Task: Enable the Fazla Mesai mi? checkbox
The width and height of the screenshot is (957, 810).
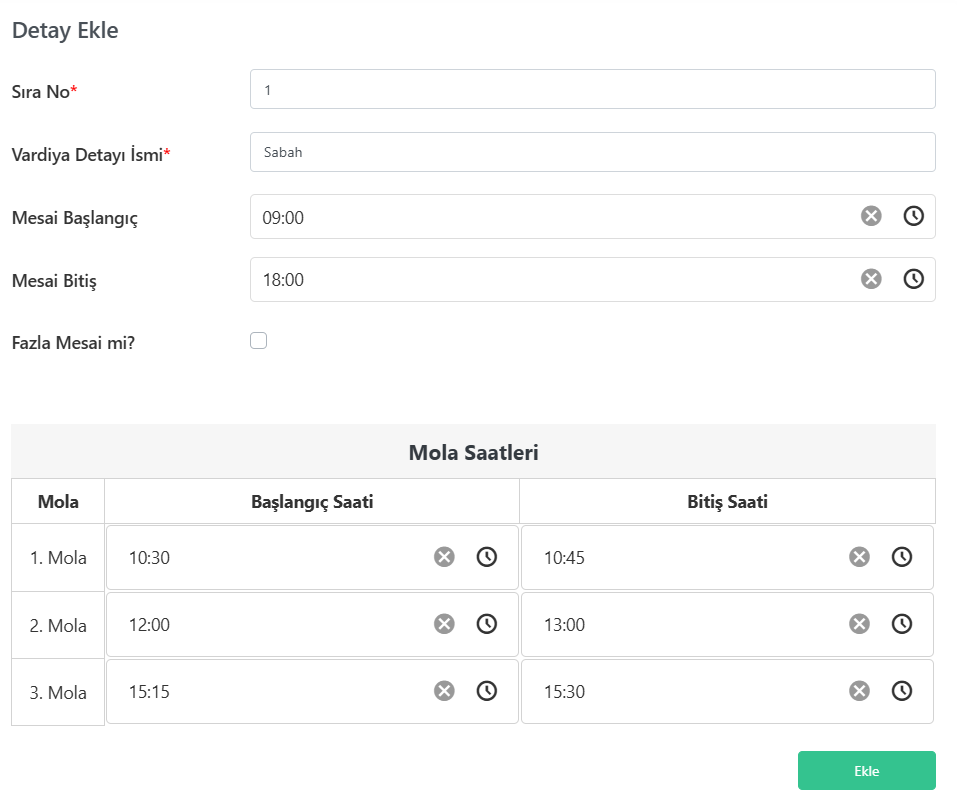Action: [x=258, y=341]
